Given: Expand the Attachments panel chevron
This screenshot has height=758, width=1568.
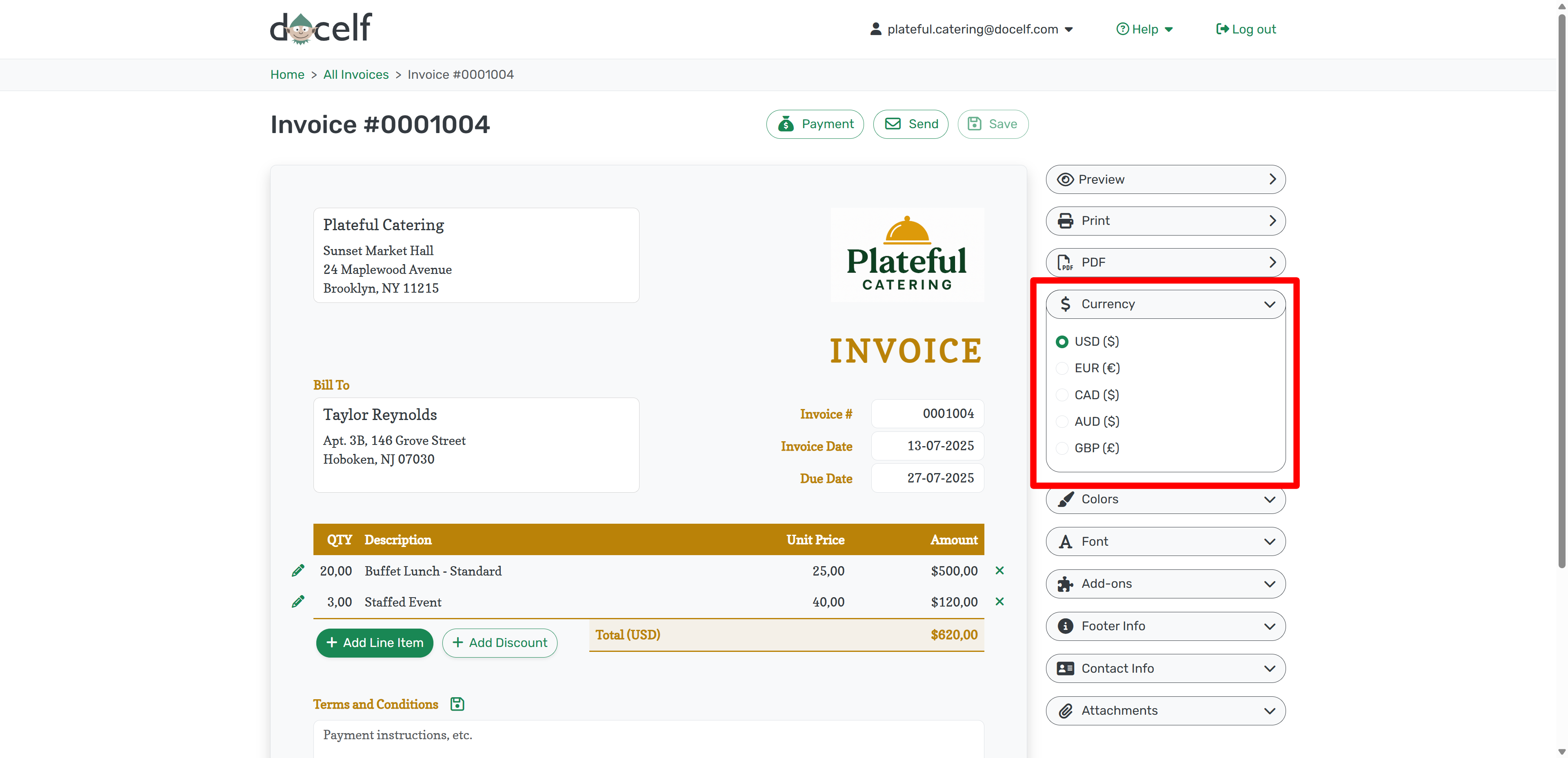Looking at the screenshot, I should click(1269, 711).
